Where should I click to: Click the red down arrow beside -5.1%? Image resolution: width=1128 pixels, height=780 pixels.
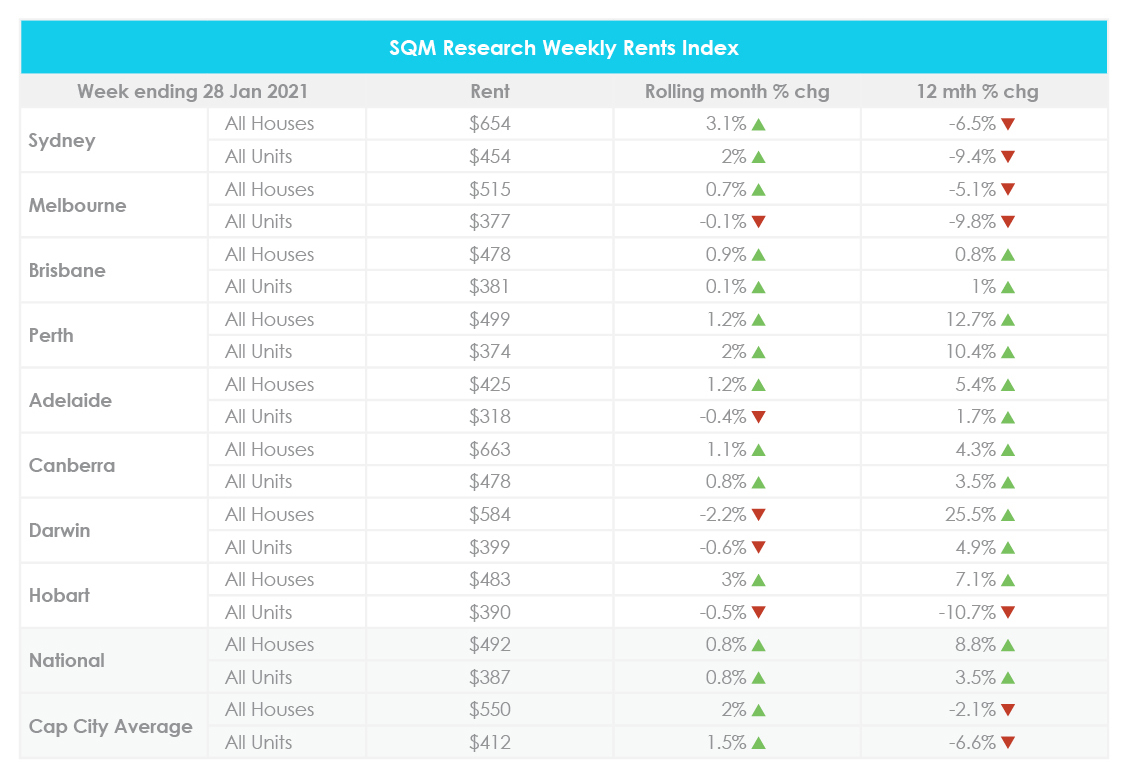point(1008,190)
